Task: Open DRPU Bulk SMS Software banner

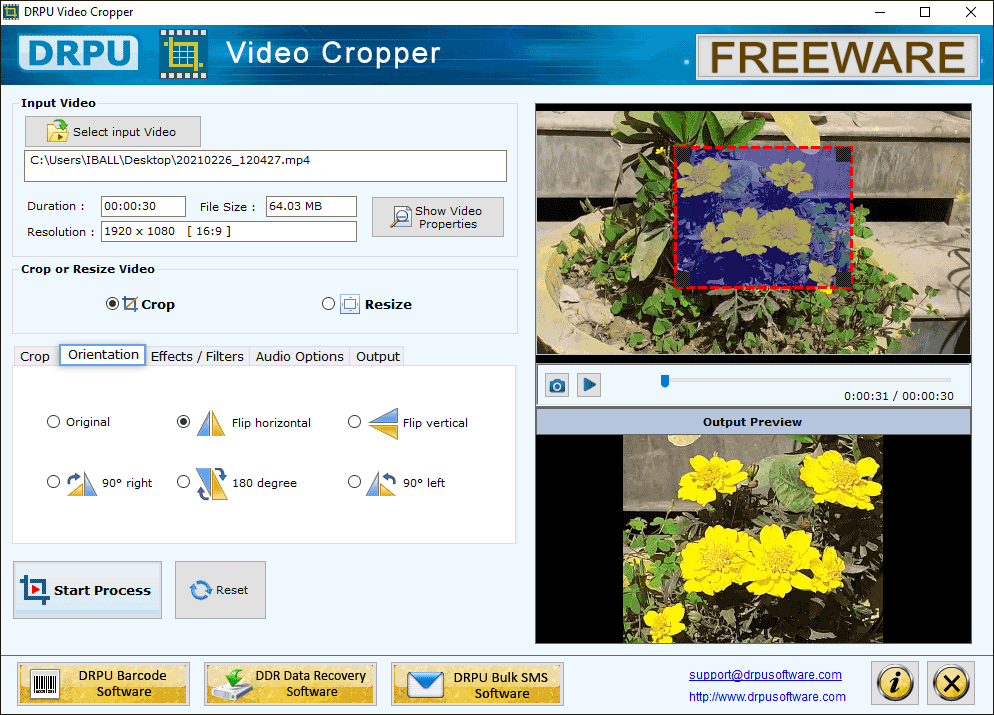Action: pyautogui.click(x=477, y=684)
